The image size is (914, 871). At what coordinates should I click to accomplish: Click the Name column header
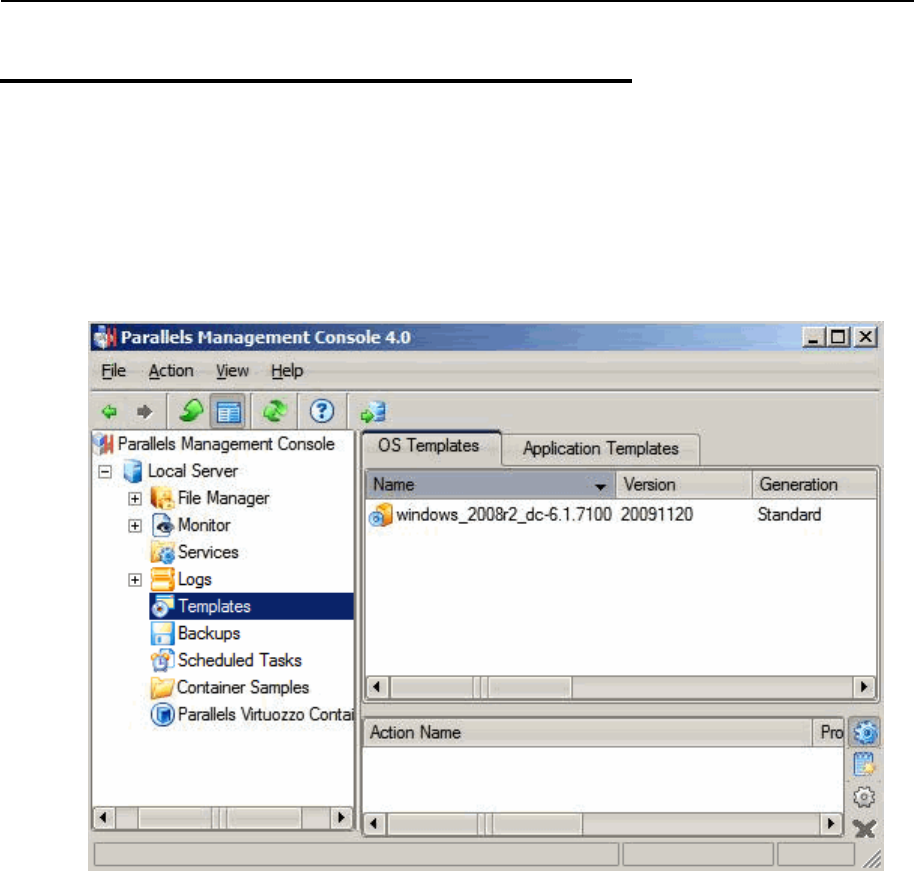(x=491, y=484)
